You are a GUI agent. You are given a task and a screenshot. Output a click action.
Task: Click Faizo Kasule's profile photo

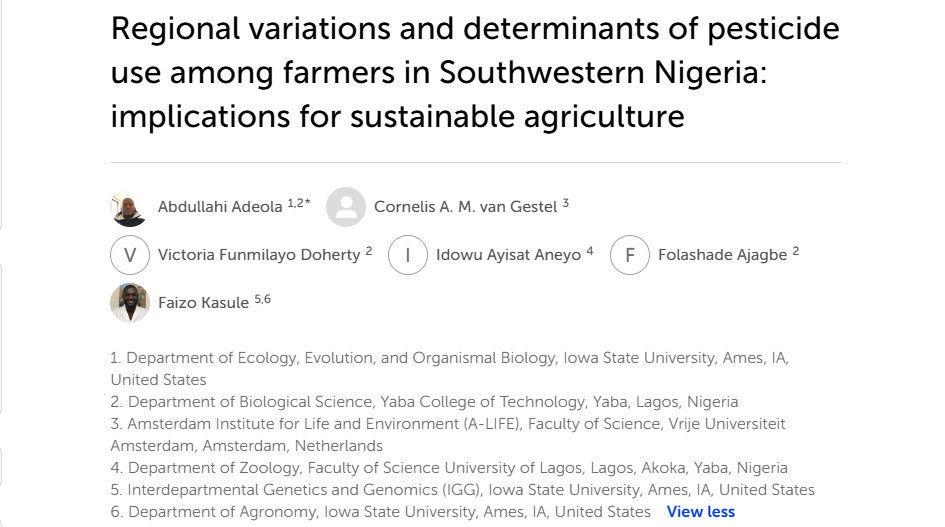point(130,303)
